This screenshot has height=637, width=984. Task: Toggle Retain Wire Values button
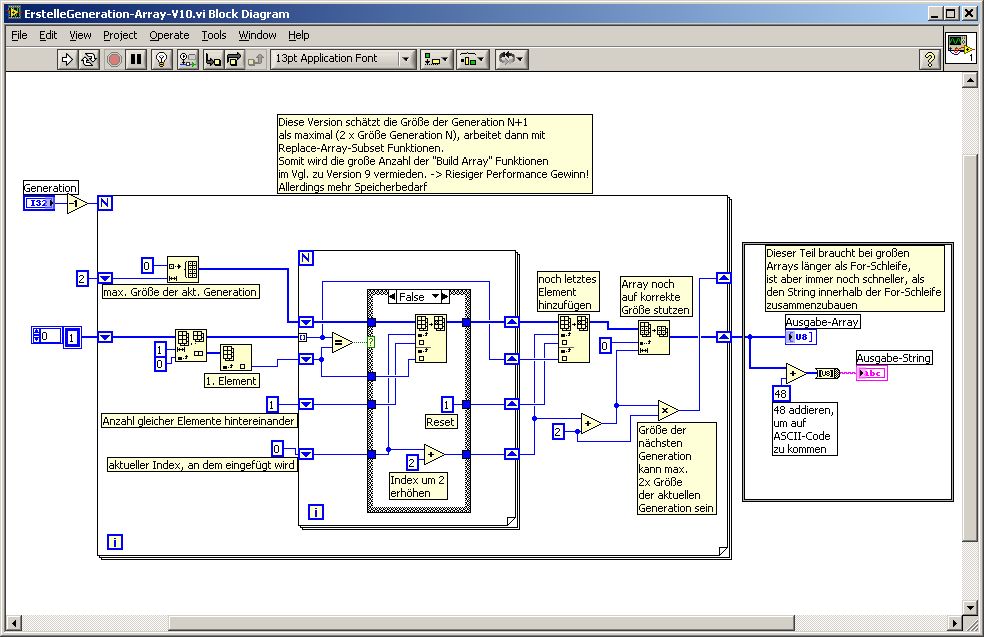(187, 60)
